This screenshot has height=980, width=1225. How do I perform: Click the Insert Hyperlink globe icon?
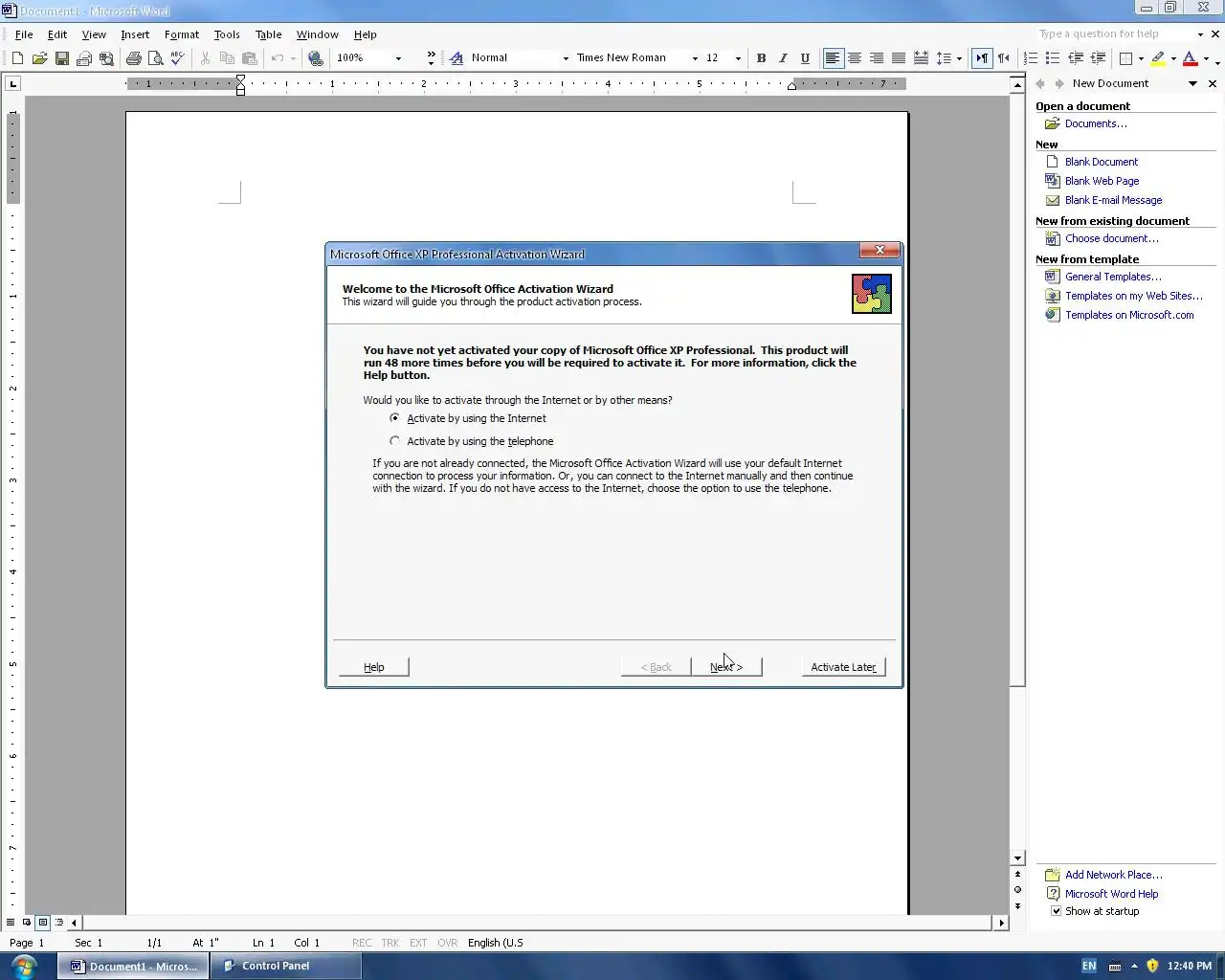[316, 58]
